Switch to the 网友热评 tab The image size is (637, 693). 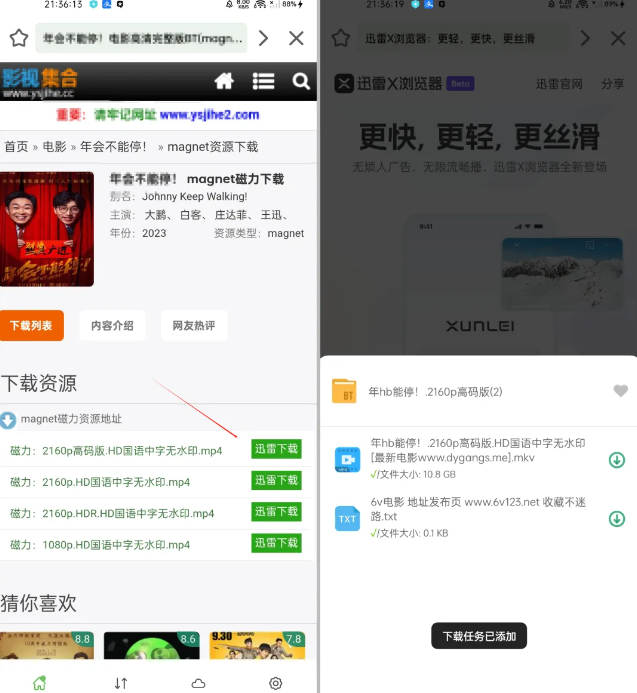(193, 326)
